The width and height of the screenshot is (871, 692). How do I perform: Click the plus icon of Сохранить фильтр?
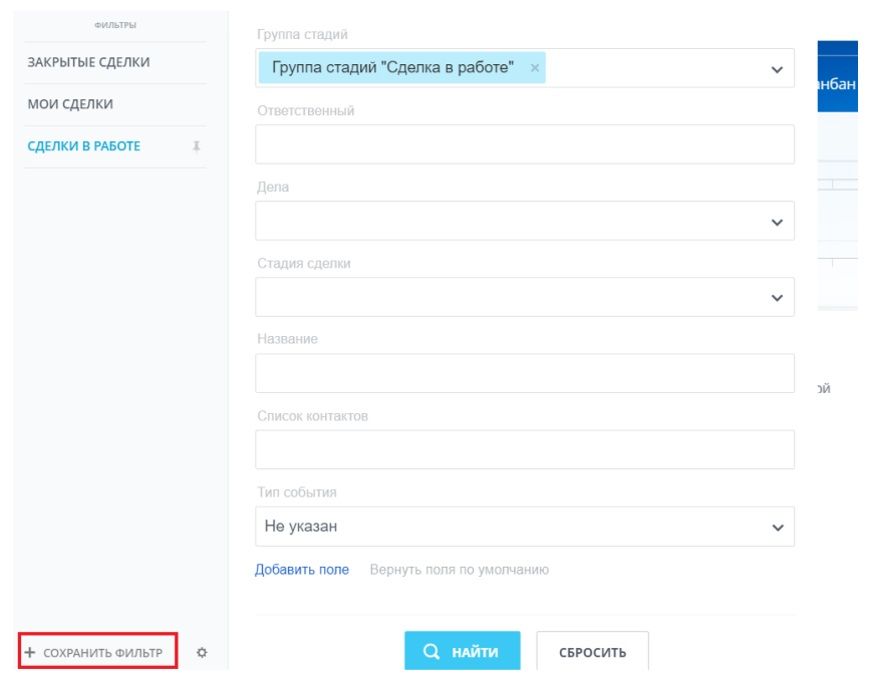[30, 652]
